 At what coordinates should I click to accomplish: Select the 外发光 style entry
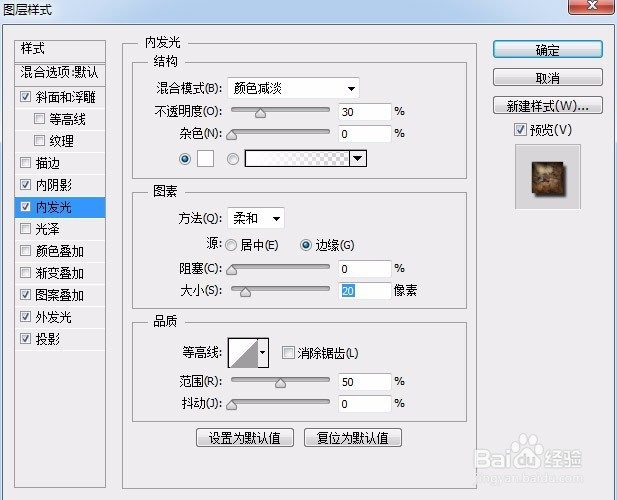[60, 317]
